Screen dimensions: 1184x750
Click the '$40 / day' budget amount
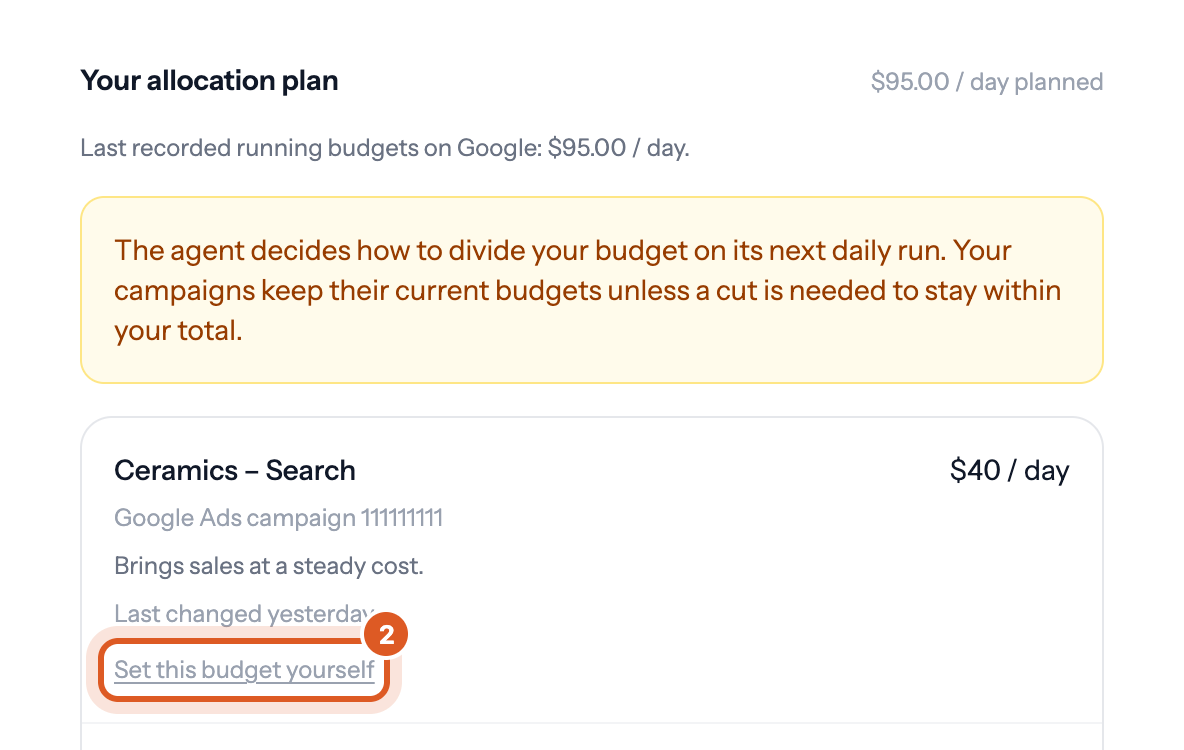click(x=1010, y=471)
